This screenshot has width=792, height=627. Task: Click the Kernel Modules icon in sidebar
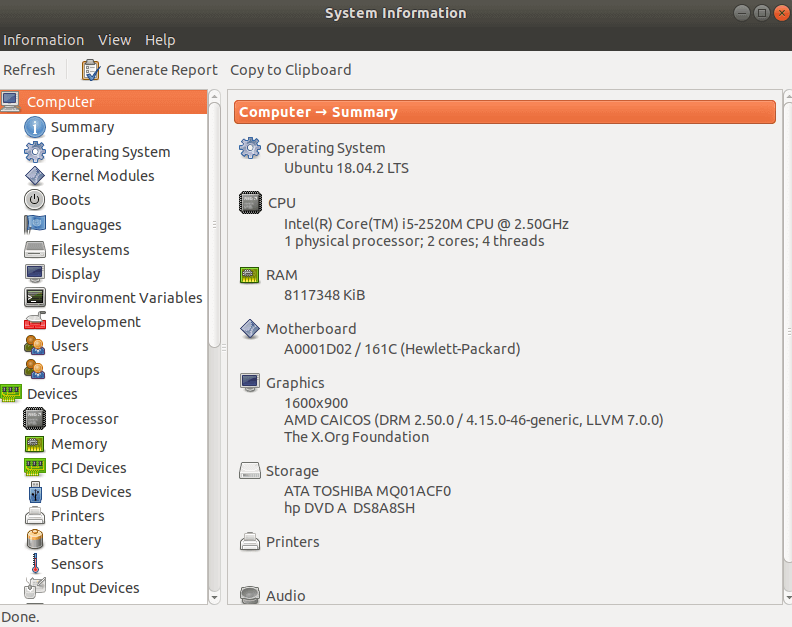tap(35, 176)
